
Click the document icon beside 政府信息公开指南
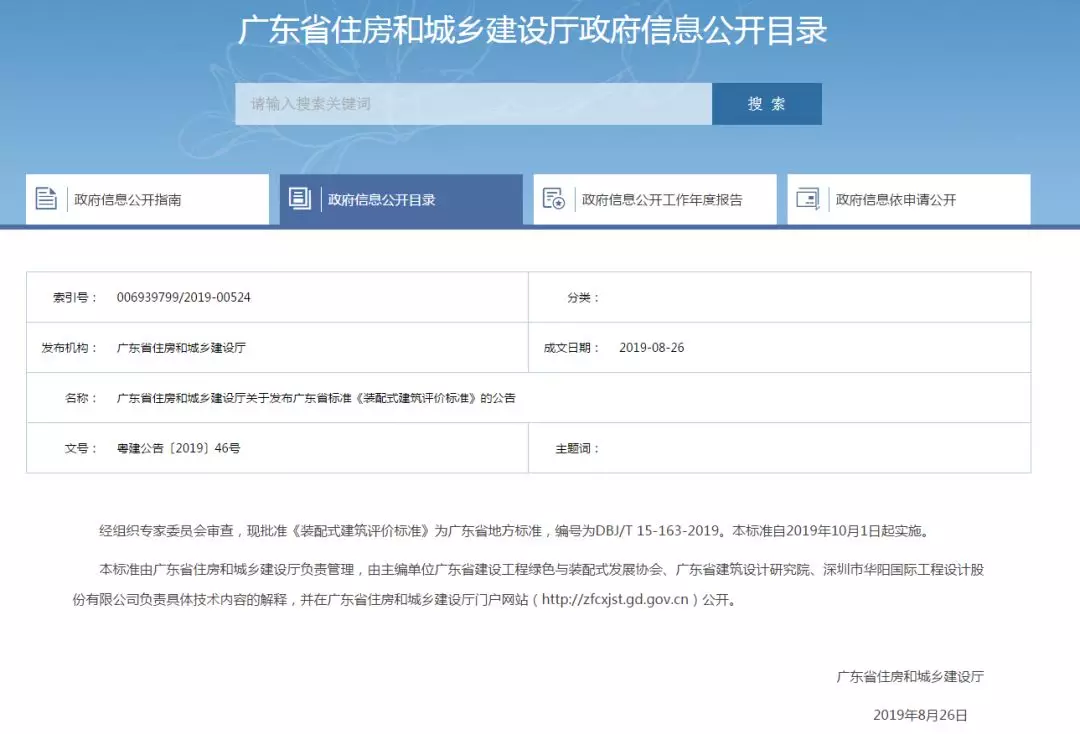pos(46,199)
